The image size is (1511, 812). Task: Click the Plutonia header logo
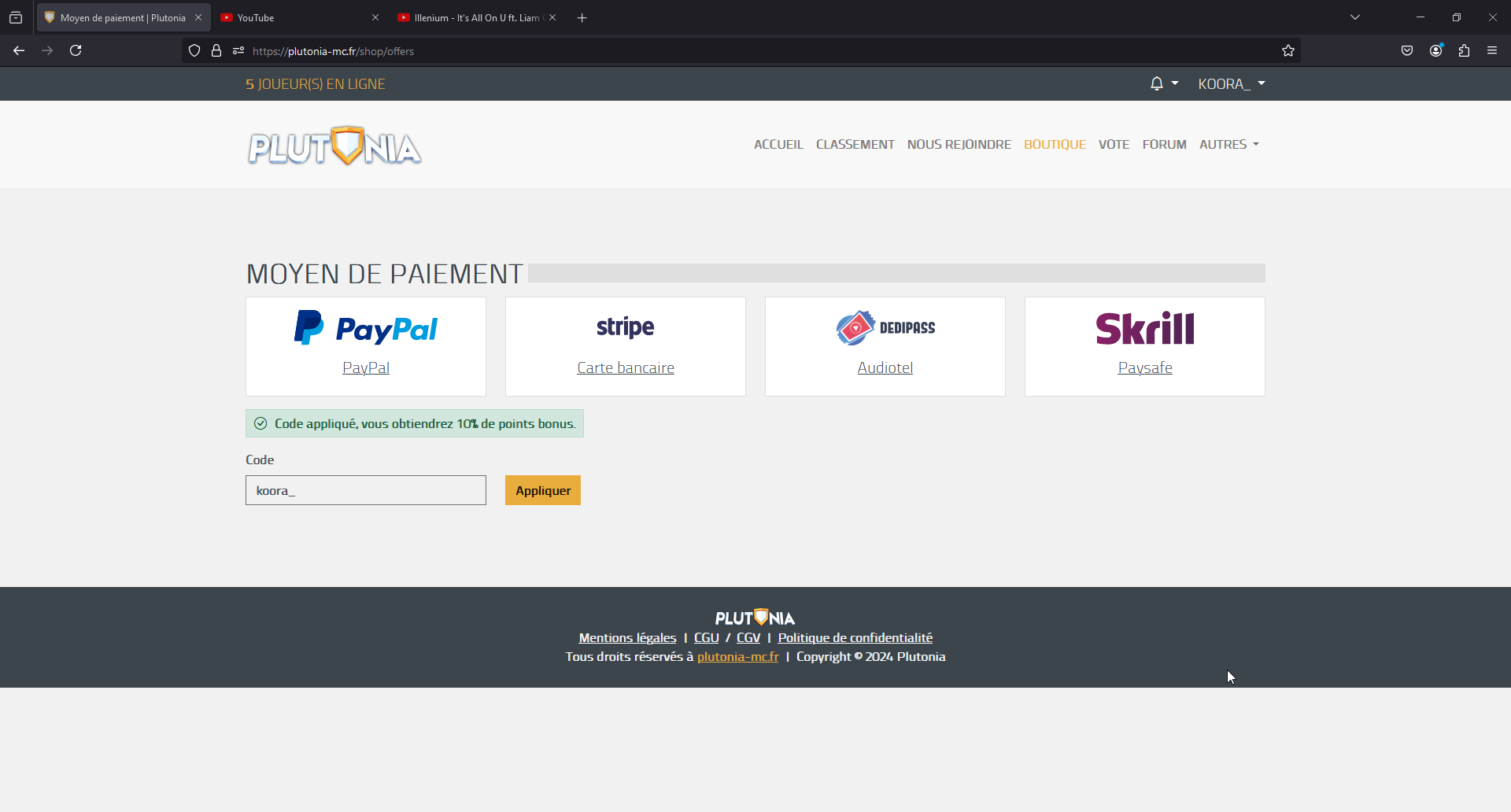pos(334,146)
